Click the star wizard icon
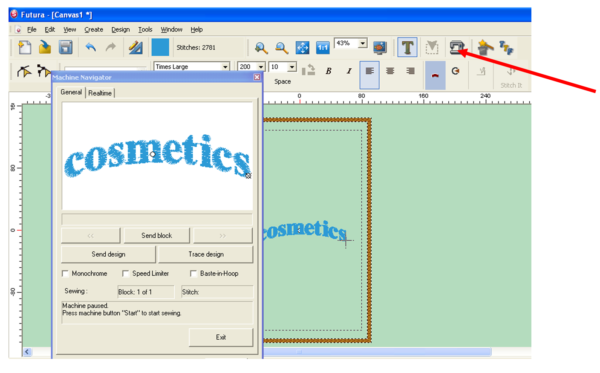The height and width of the screenshot is (373, 600). [x=485, y=48]
